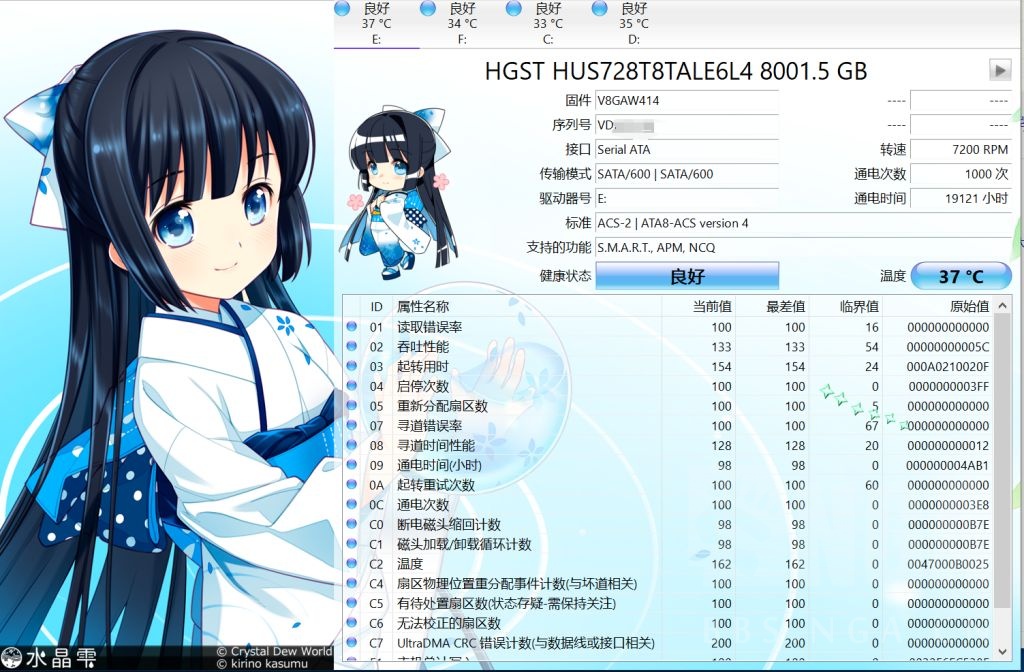Click the indicator next to UltraDMA CRC 错误计数
This screenshot has width=1024, height=672.
click(x=351, y=642)
